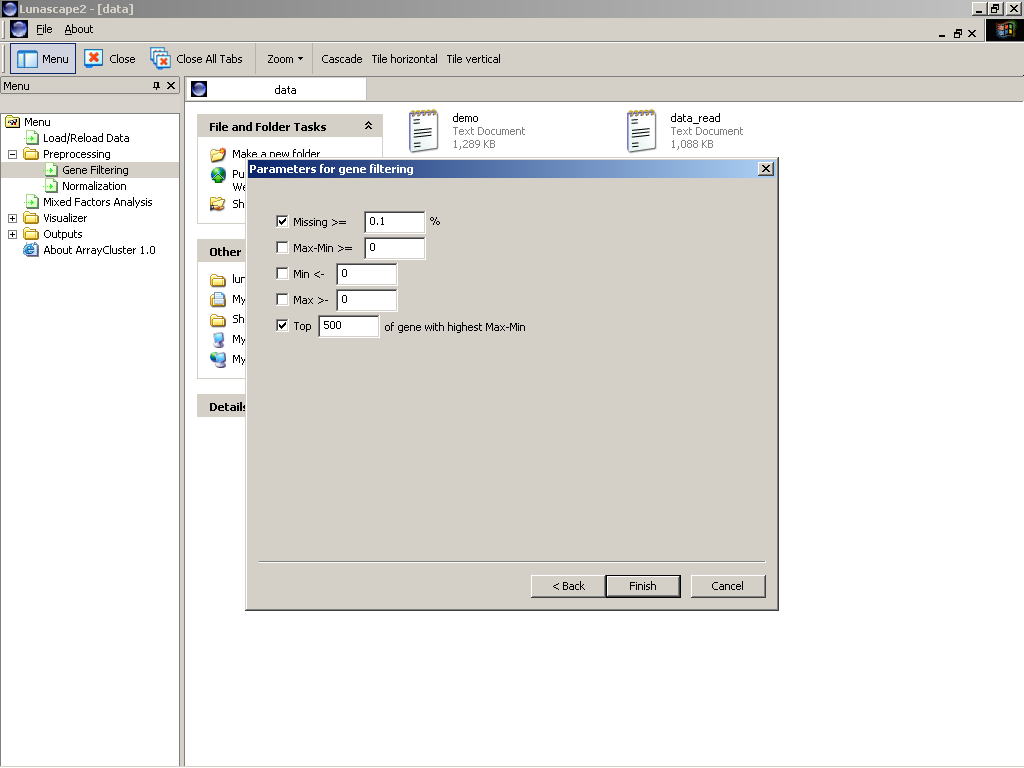This screenshot has width=1024, height=768.
Task: Expand the Visualizer tree node
Action: click(12, 218)
